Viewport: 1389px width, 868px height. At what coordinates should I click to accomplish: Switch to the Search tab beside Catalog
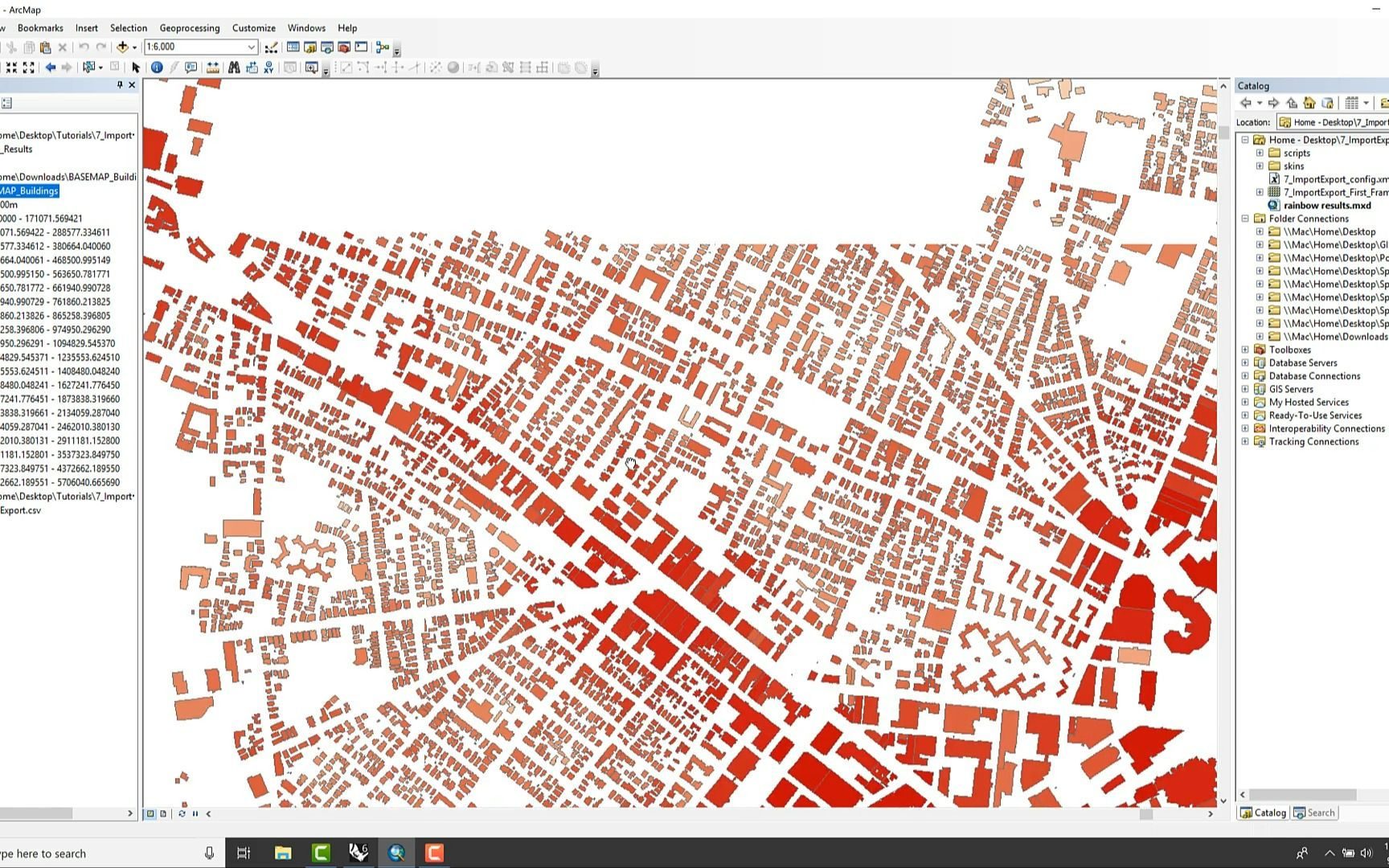click(1314, 813)
